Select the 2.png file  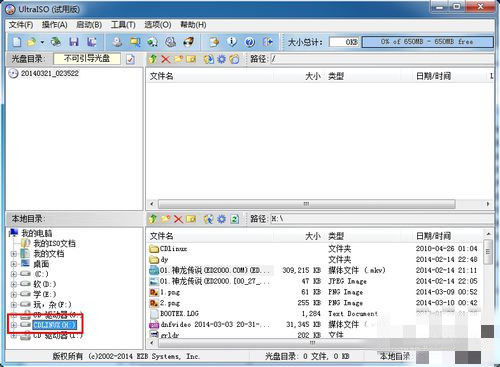pyautogui.click(x=170, y=303)
